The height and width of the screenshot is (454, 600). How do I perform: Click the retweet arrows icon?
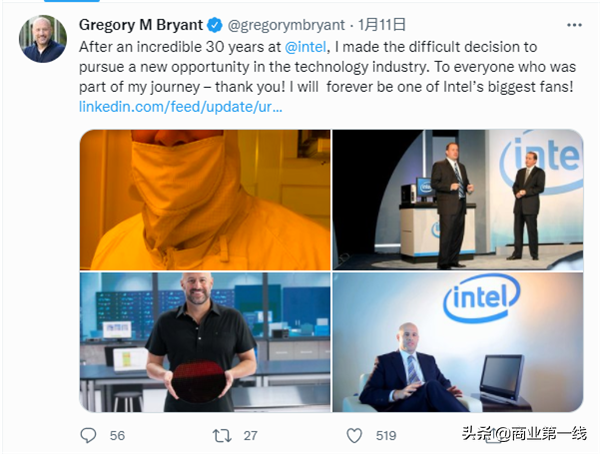pyautogui.click(x=222, y=436)
